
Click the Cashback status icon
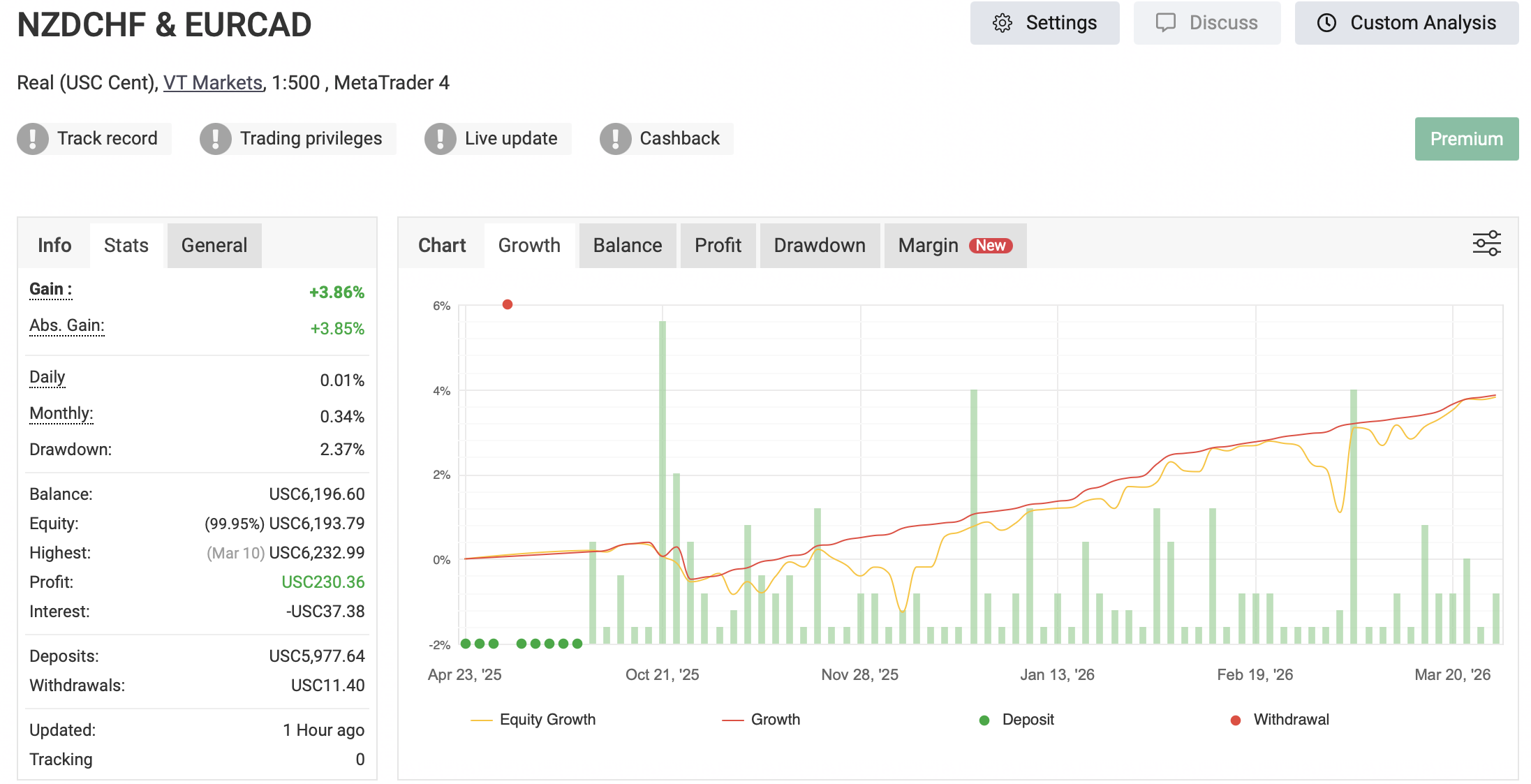click(x=615, y=138)
